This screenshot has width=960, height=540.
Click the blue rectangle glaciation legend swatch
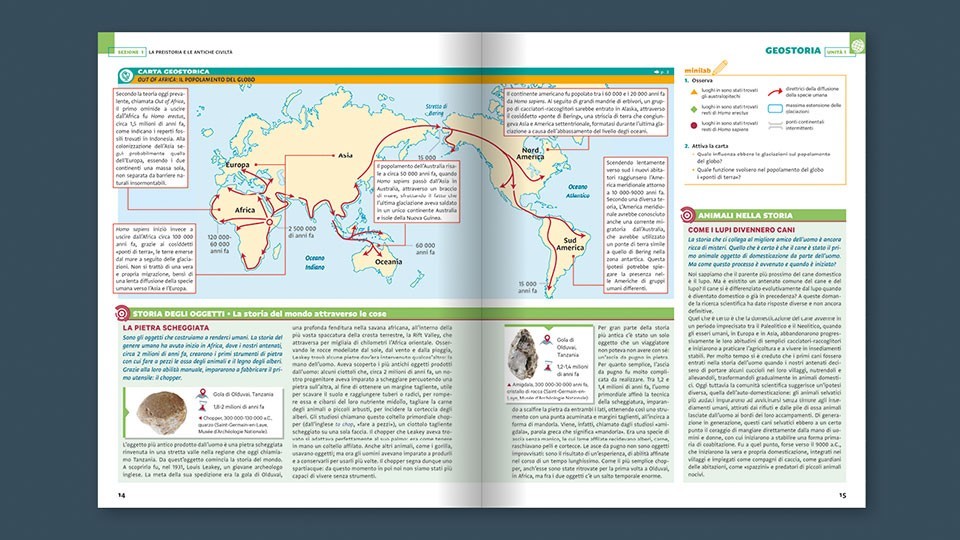click(775, 108)
